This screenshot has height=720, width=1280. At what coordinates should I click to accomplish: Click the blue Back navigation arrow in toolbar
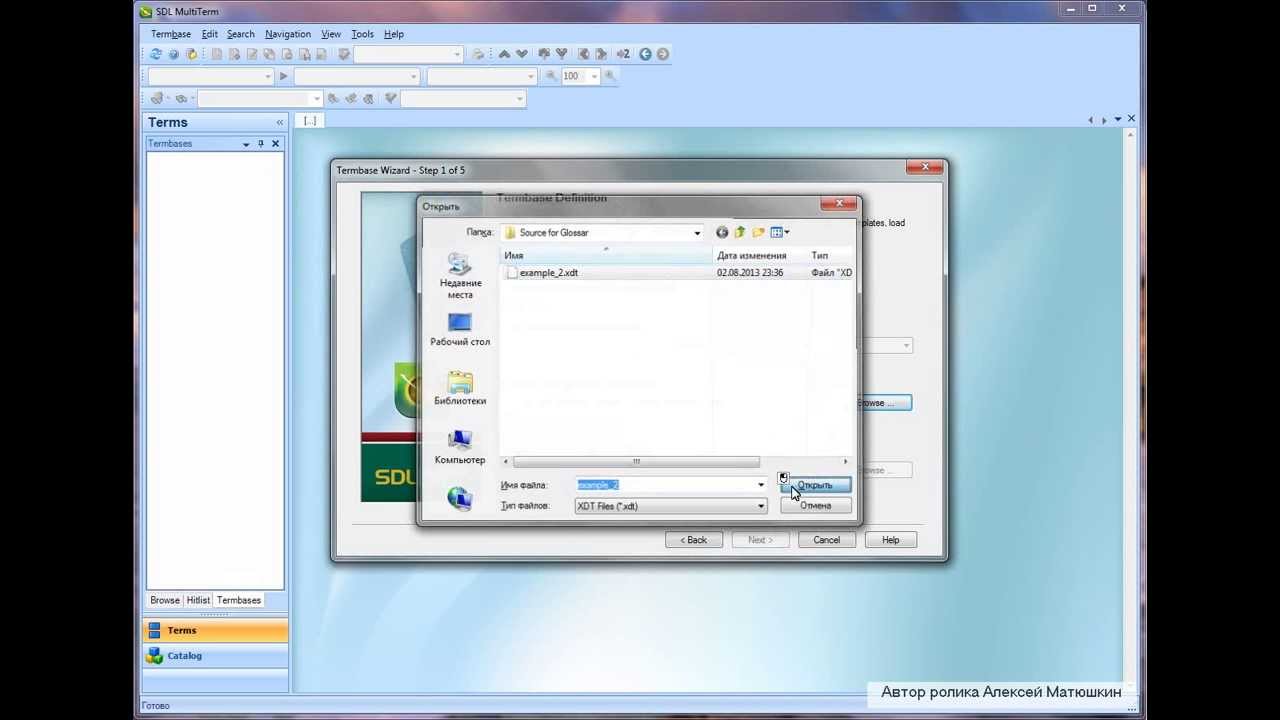[x=645, y=54]
